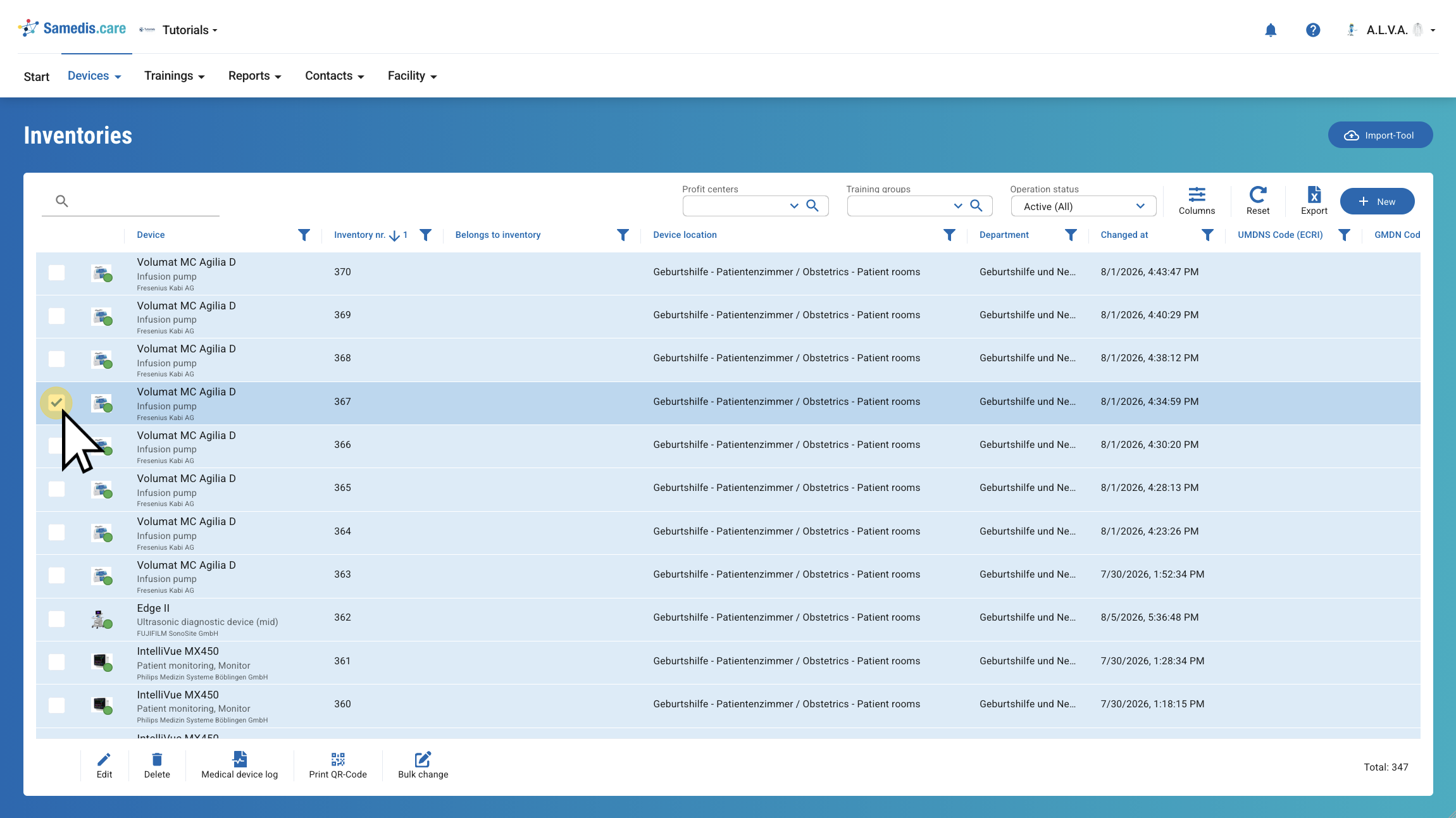Screen dimensions: 1456x818
Task: Select the checkbox for inventory 368
Action: tap(56, 359)
